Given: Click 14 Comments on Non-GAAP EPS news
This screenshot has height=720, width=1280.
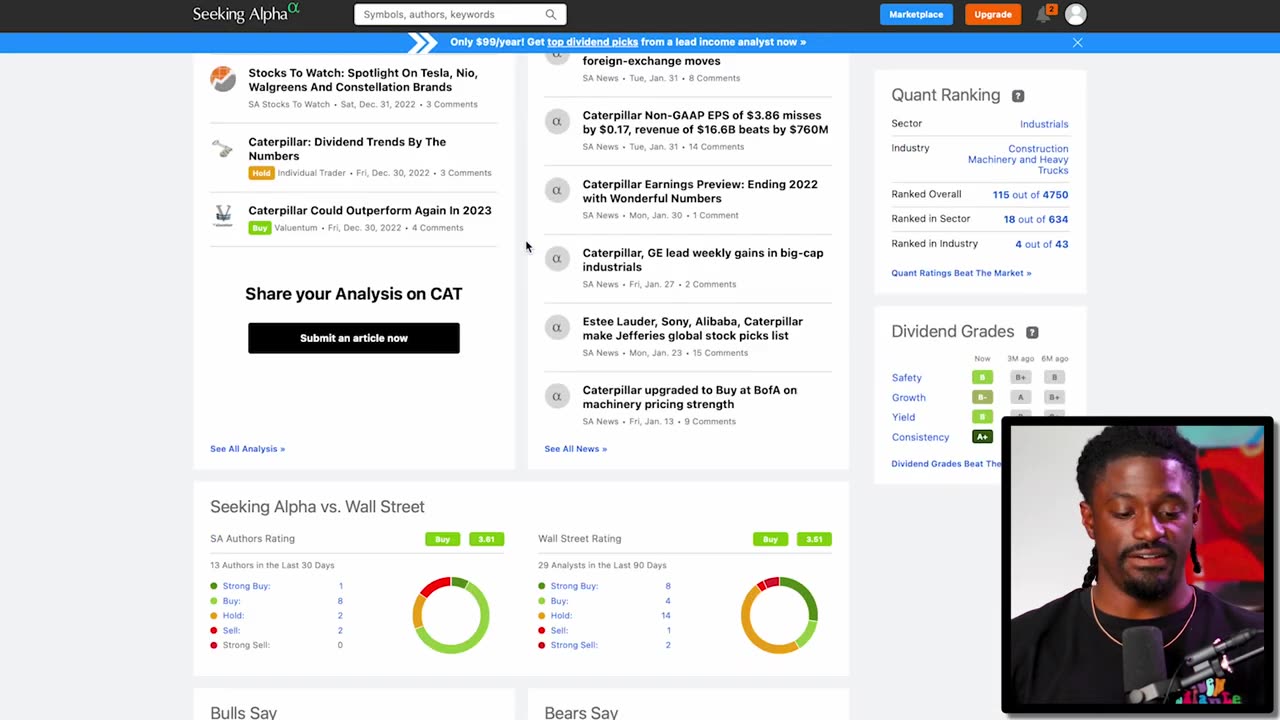Looking at the screenshot, I should [716, 147].
